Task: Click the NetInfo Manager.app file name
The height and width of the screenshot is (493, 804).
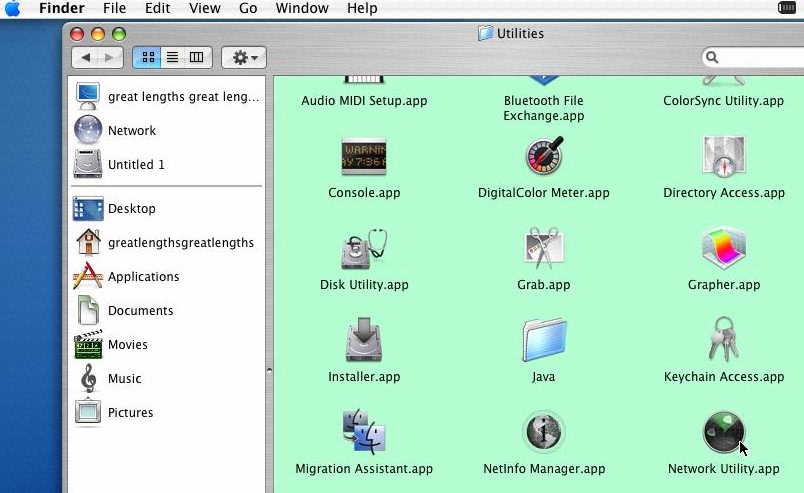Action: coord(544,468)
